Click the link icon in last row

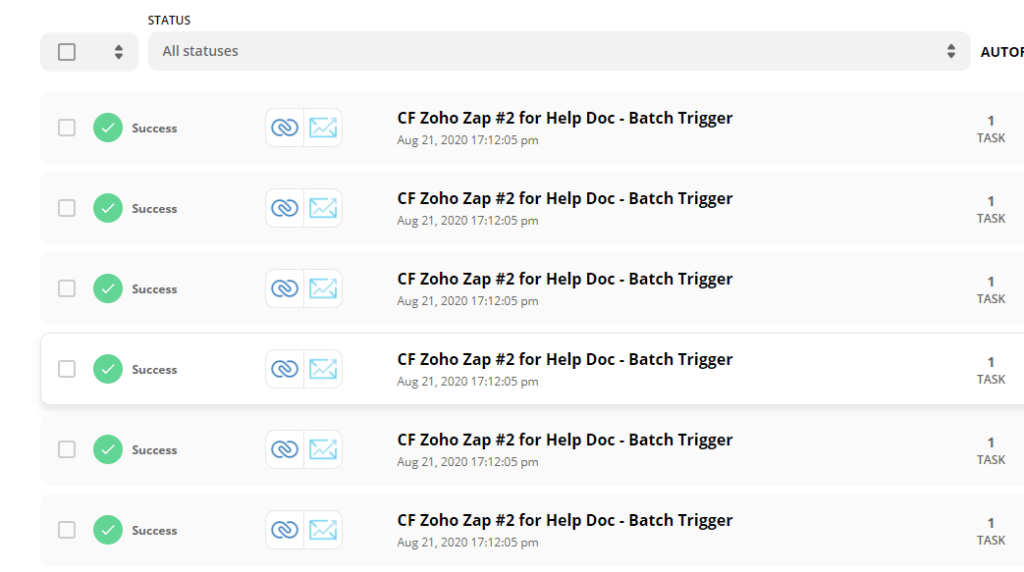(285, 530)
